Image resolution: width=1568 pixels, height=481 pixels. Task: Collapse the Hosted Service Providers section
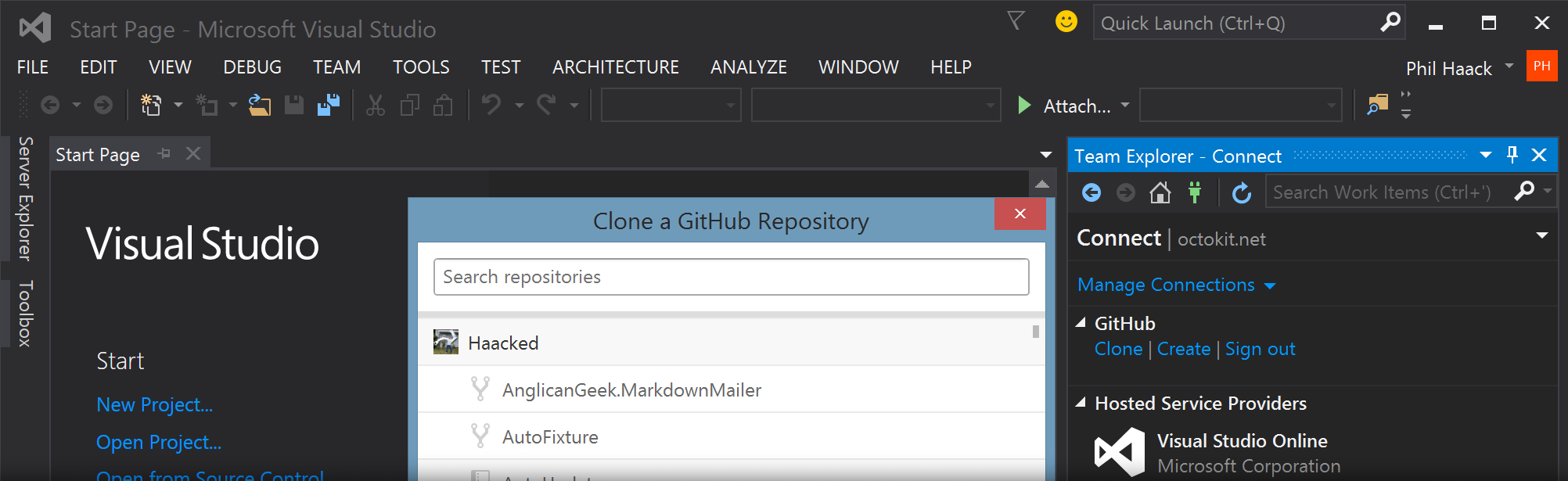pos(1081,403)
